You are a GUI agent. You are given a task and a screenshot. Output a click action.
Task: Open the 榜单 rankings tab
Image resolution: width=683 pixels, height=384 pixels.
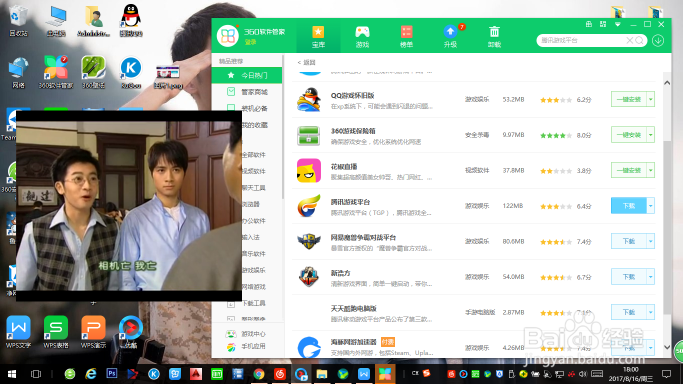point(406,37)
